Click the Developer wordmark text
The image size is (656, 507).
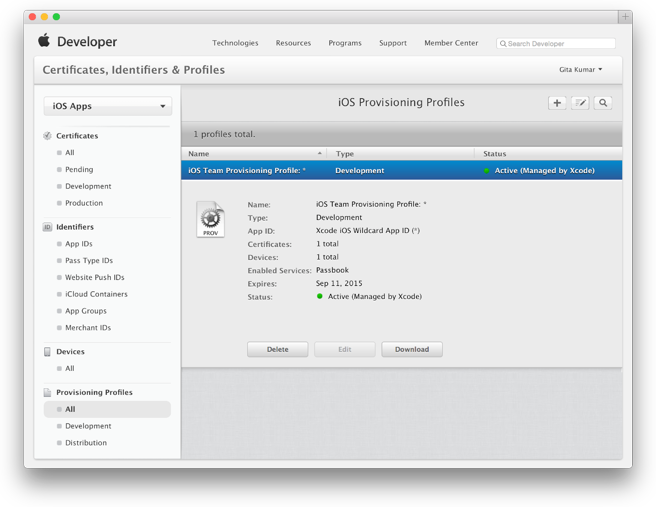click(x=87, y=42)
